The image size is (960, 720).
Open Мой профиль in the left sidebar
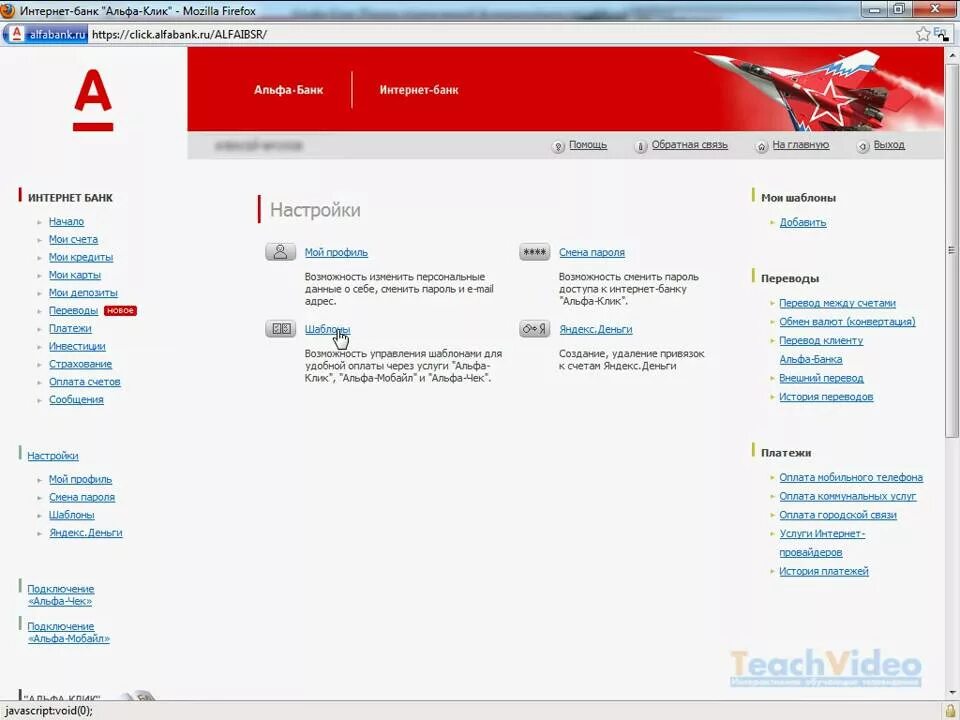point(80,479)
